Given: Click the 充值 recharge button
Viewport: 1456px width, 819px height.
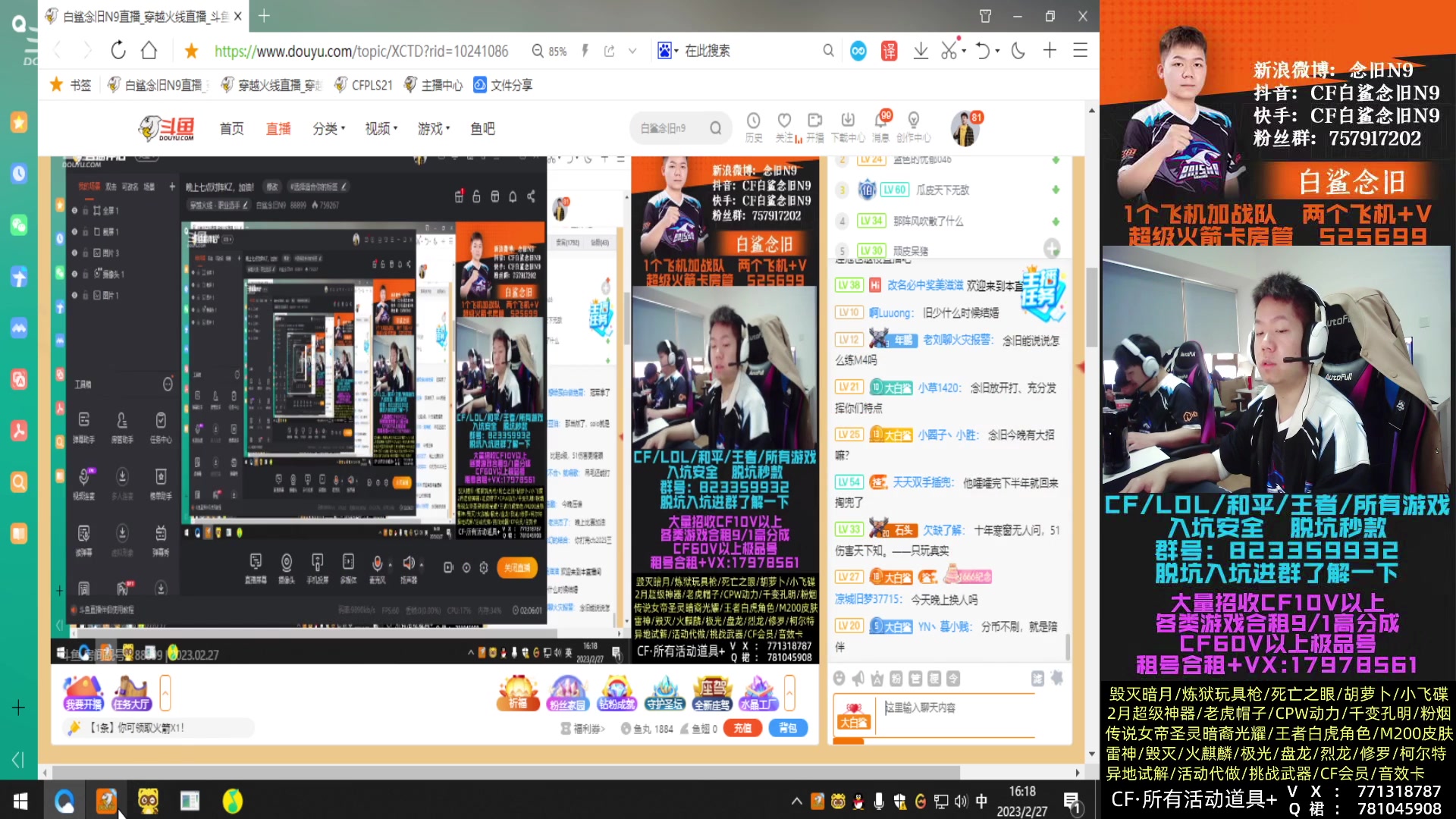Looking at the screenshot, I should 742,727.
